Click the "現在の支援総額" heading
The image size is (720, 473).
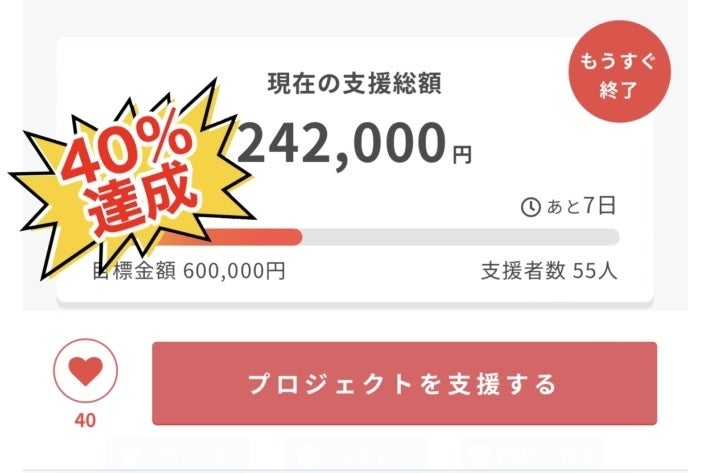pos(354,83)
